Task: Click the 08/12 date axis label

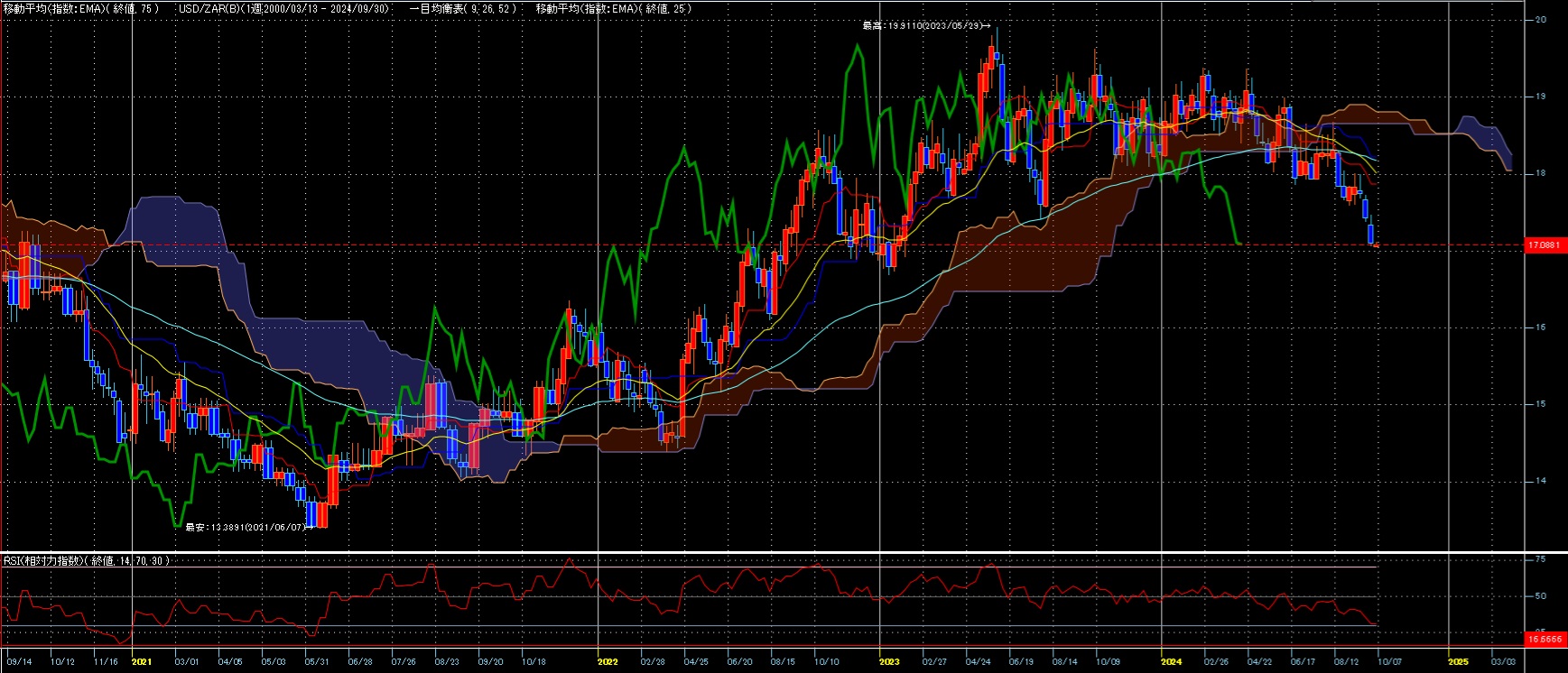Action: pyautogui.click(x=1346, y=662)
